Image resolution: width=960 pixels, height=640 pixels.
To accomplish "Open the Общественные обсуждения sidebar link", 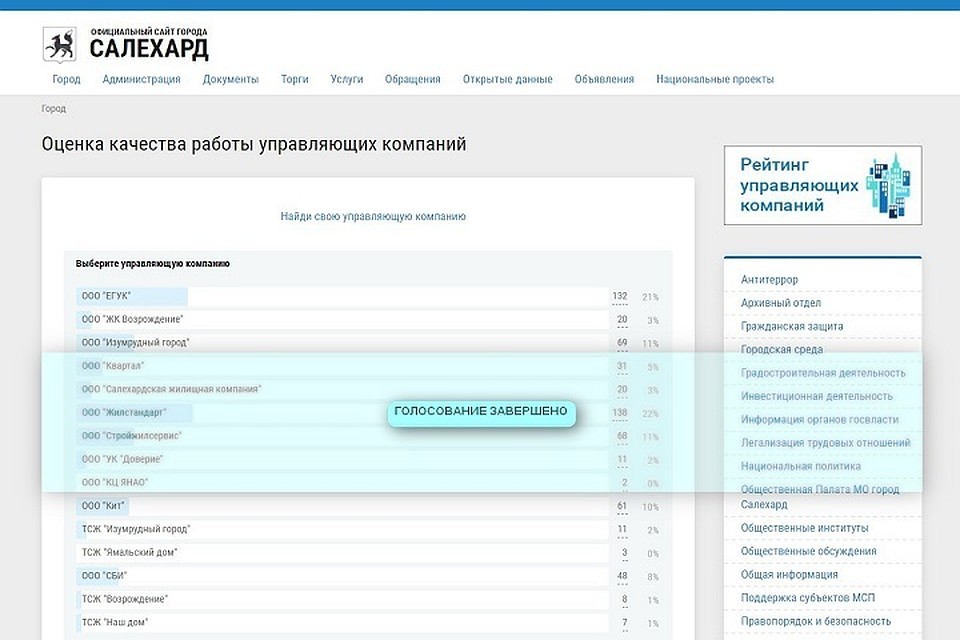I will pyautogui.click(x=809, y=551).
